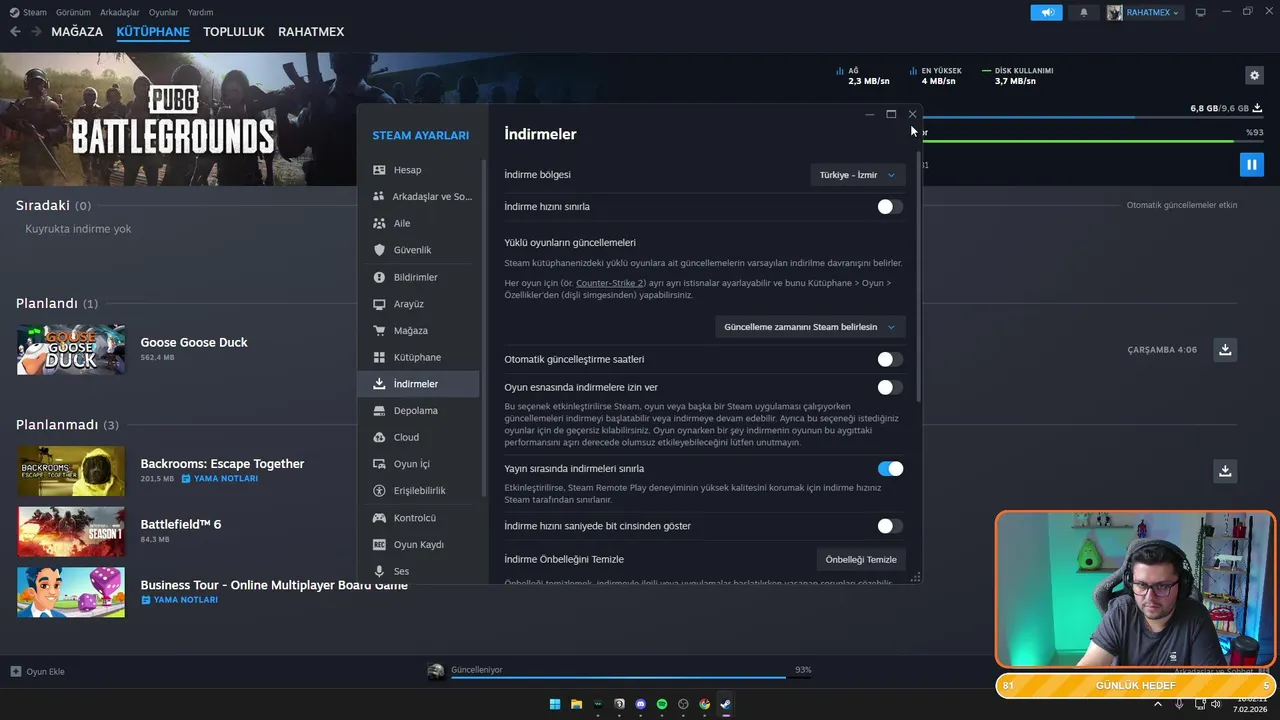
Task: Open Mağaza cart settings
Action: tap(418, 330)
